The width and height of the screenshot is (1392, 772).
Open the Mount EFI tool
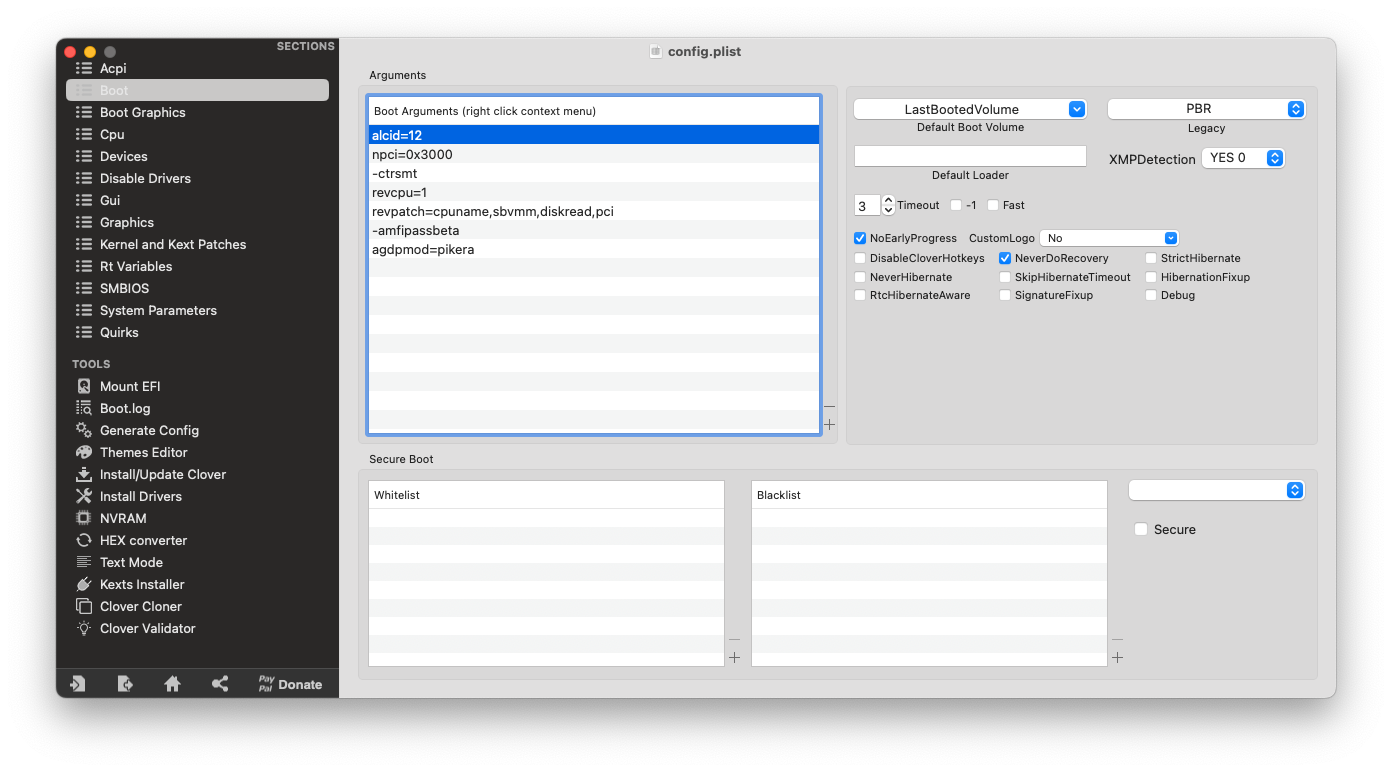(x=130, y=386)
